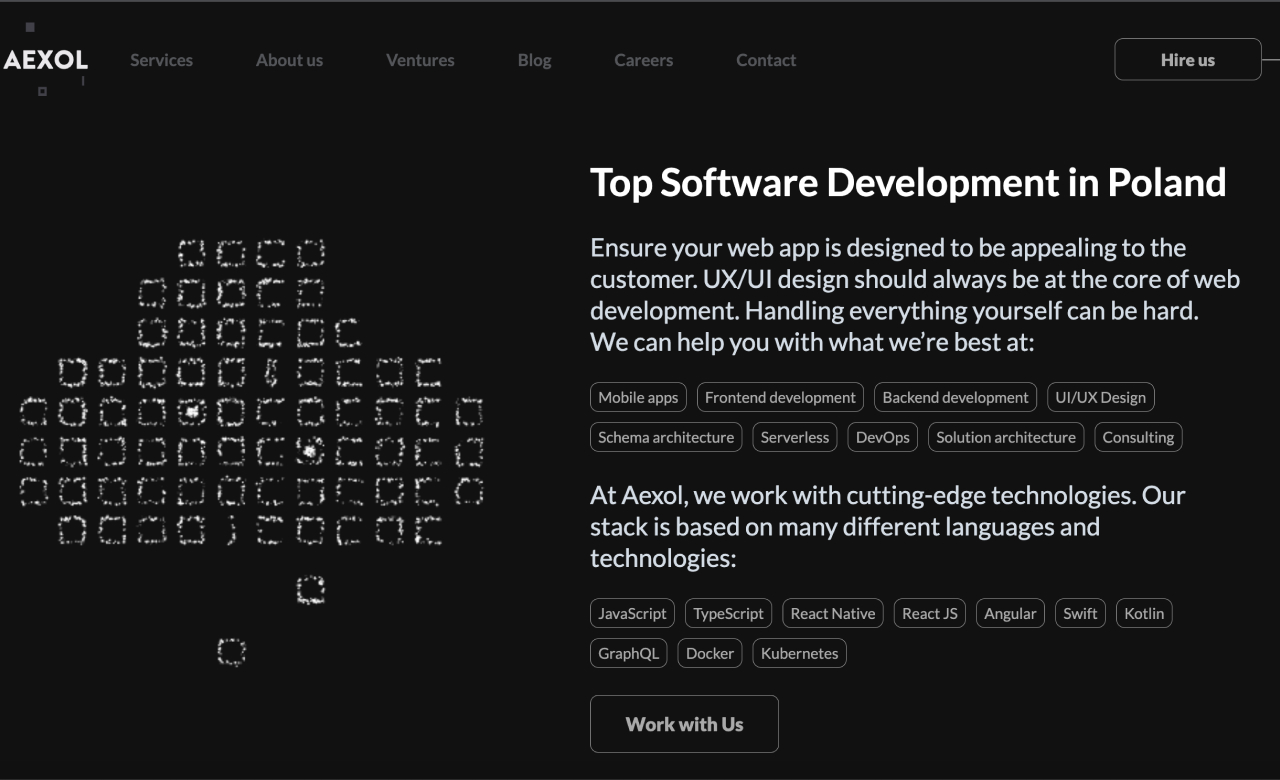1280x780 pixels.
Task: Click the Kotlin technology tag
Action: pyautogui.click(x=1144, y=613)
